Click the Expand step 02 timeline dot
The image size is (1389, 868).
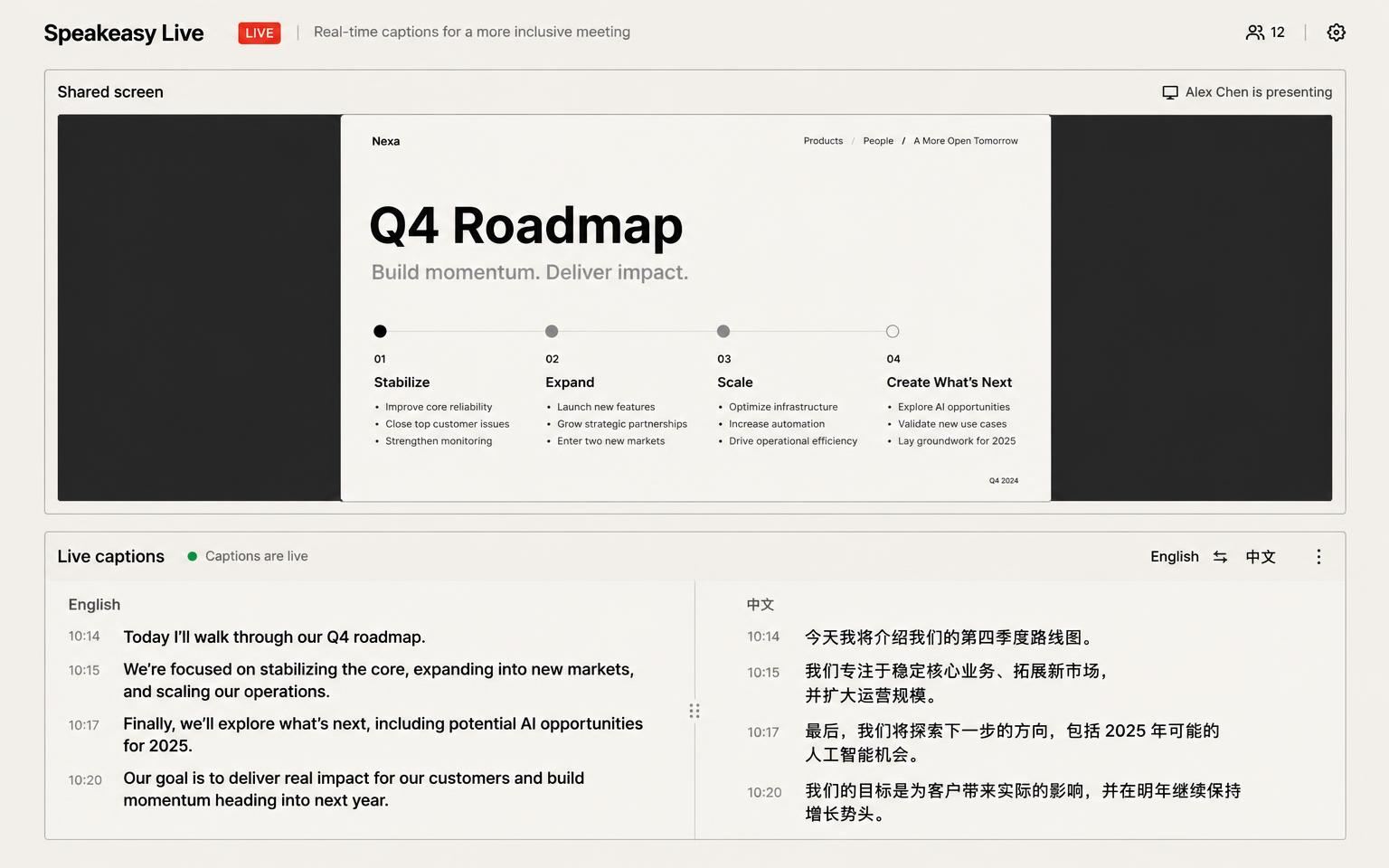[x=552, y=331]
